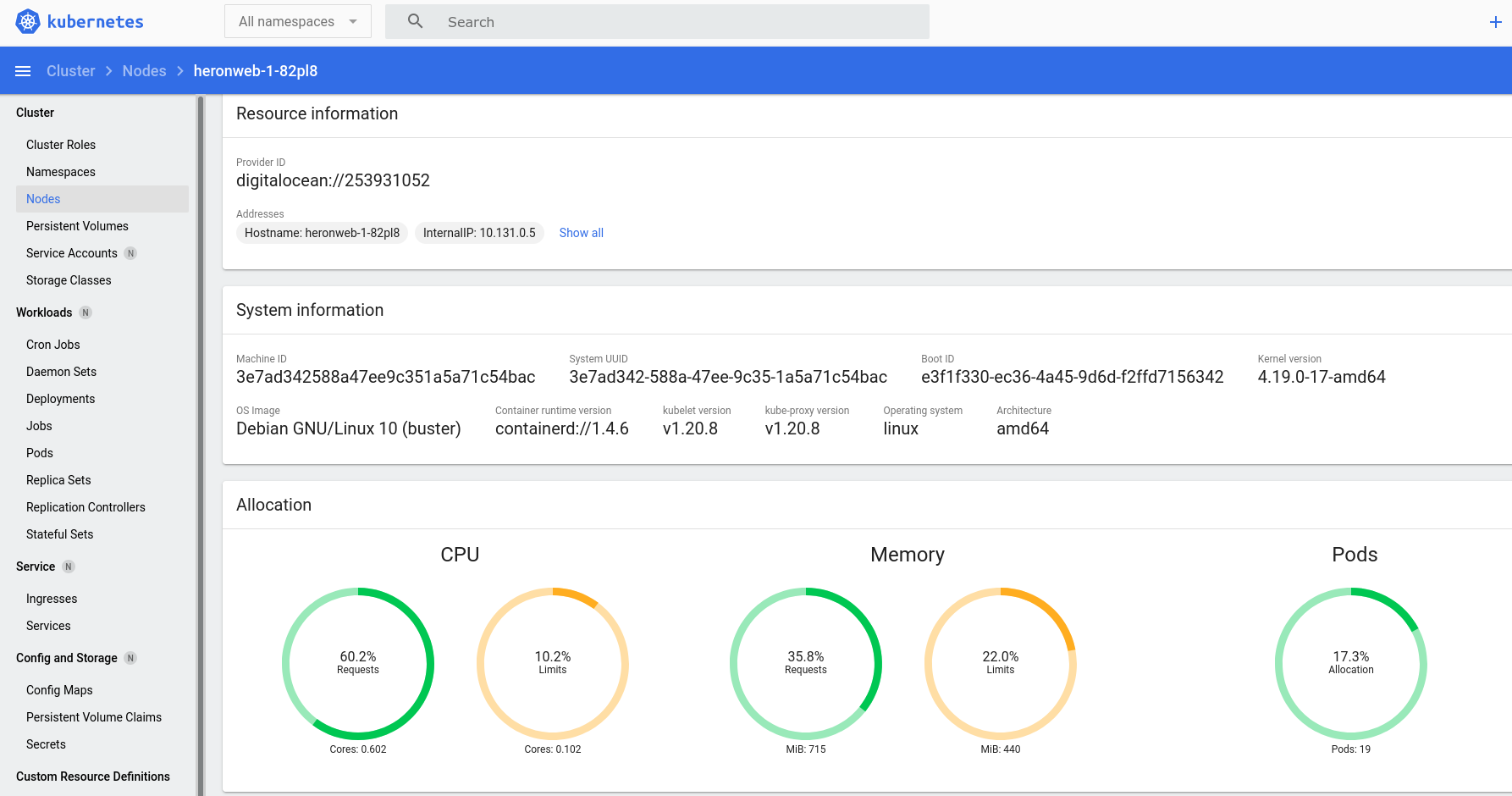Select Deployments in sidebar
The image size is (1512, 796).
tap(60, 399)
